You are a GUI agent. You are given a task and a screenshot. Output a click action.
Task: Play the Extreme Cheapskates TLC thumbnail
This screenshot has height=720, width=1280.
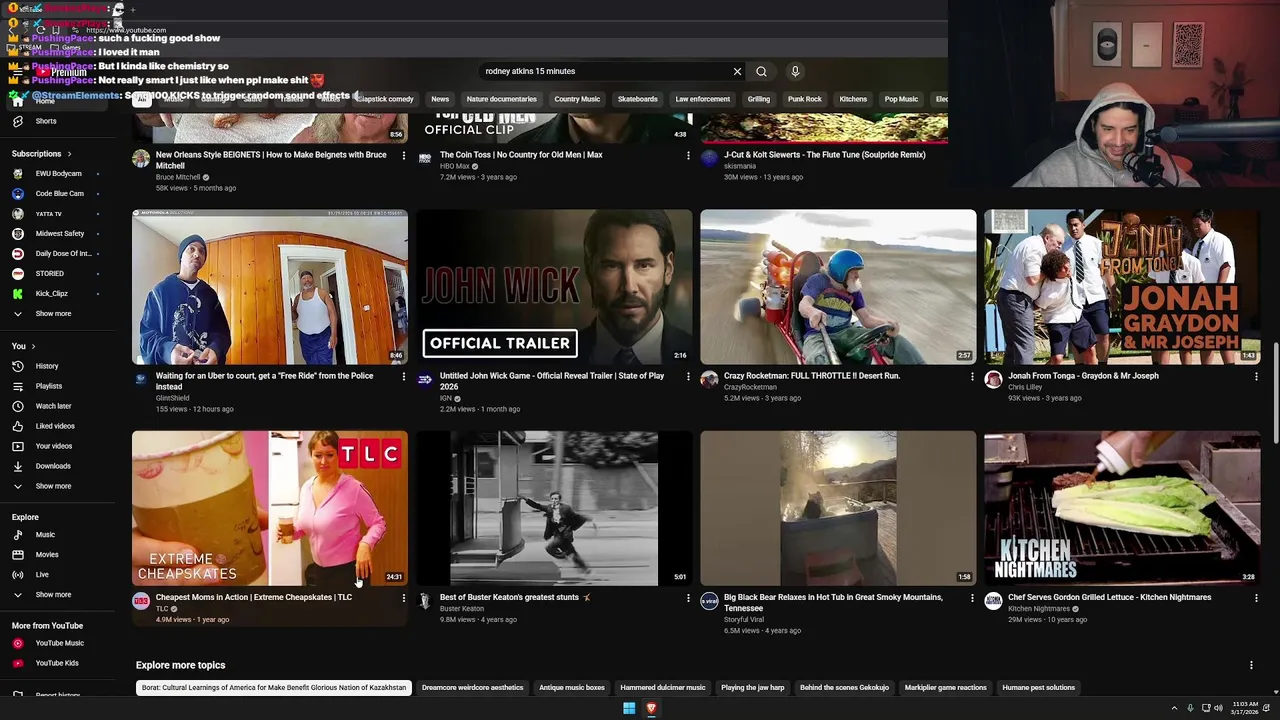(270, 508)
